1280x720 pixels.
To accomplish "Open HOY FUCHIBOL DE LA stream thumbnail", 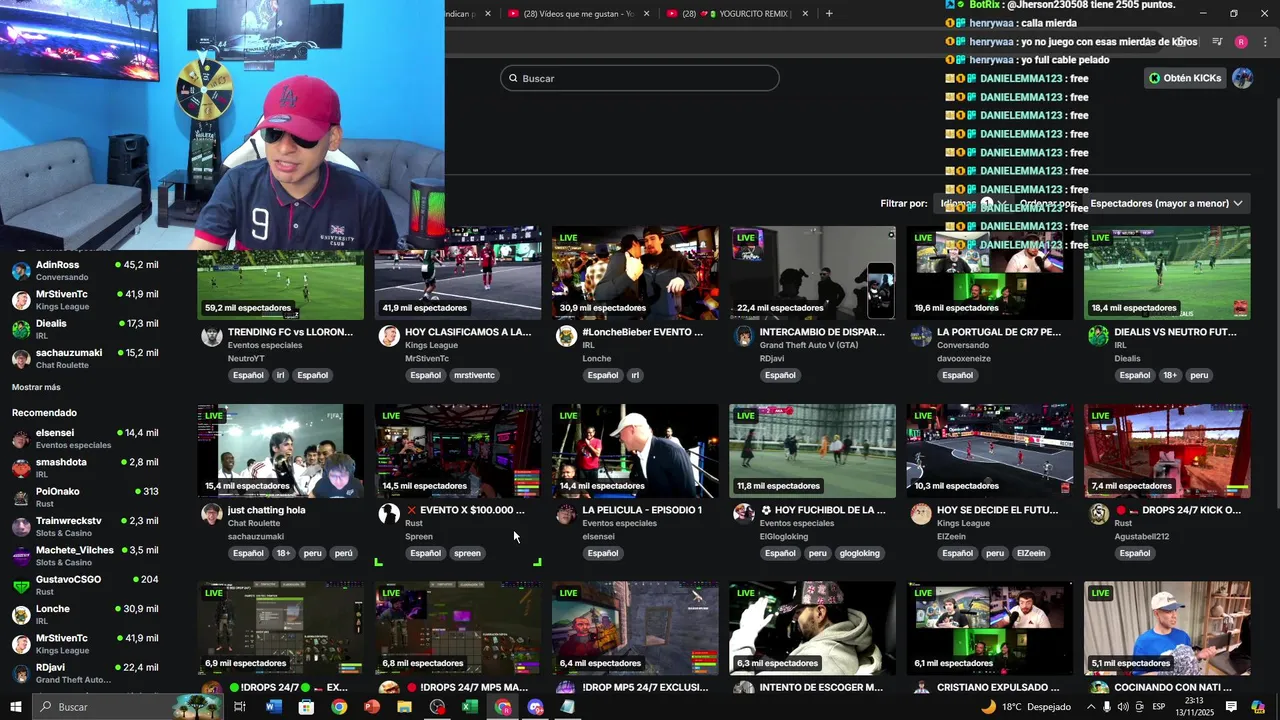I will pos(812,451).
